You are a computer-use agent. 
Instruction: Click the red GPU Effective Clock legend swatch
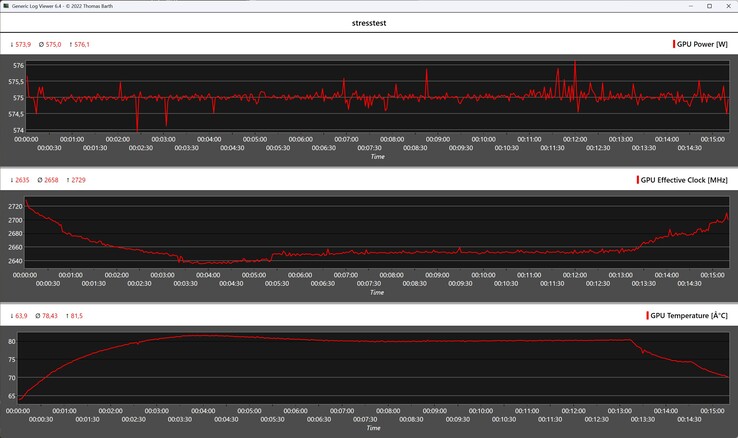click(638, 180)
